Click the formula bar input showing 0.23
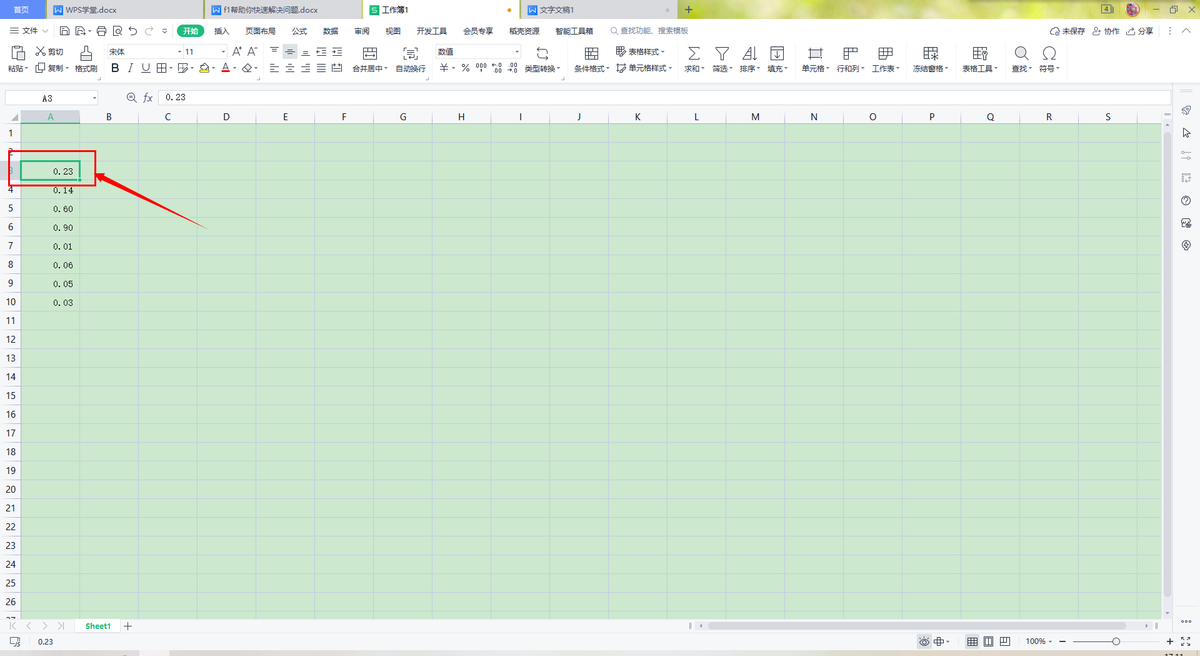This screenshot has height=656, width=1200. point(664,98)
